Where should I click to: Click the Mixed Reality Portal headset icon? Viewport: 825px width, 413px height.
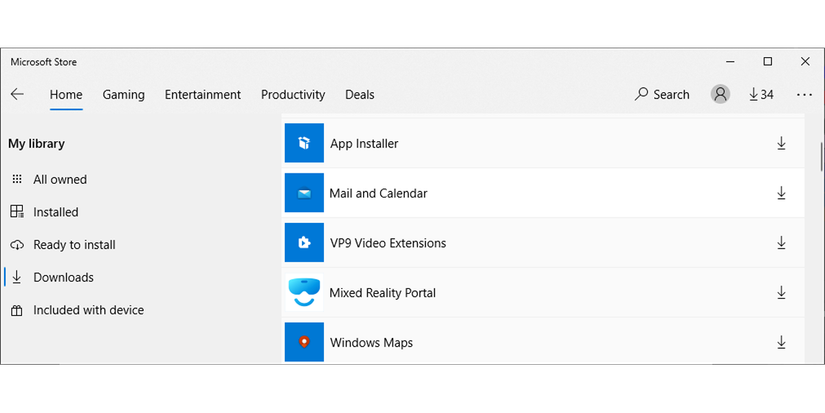304,292
